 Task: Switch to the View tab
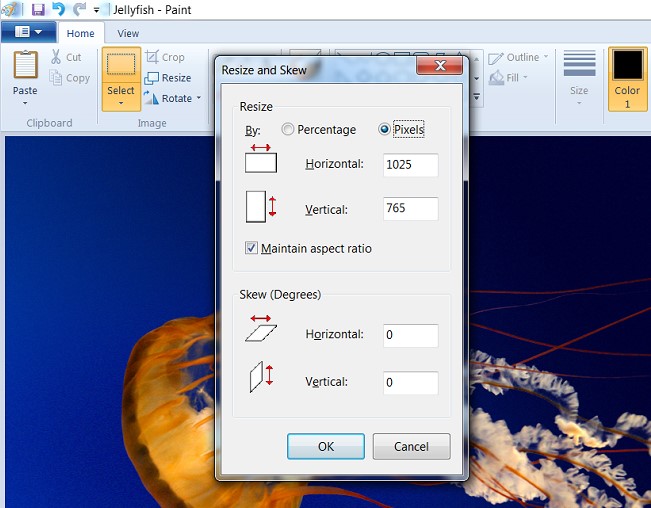[128, 33]
